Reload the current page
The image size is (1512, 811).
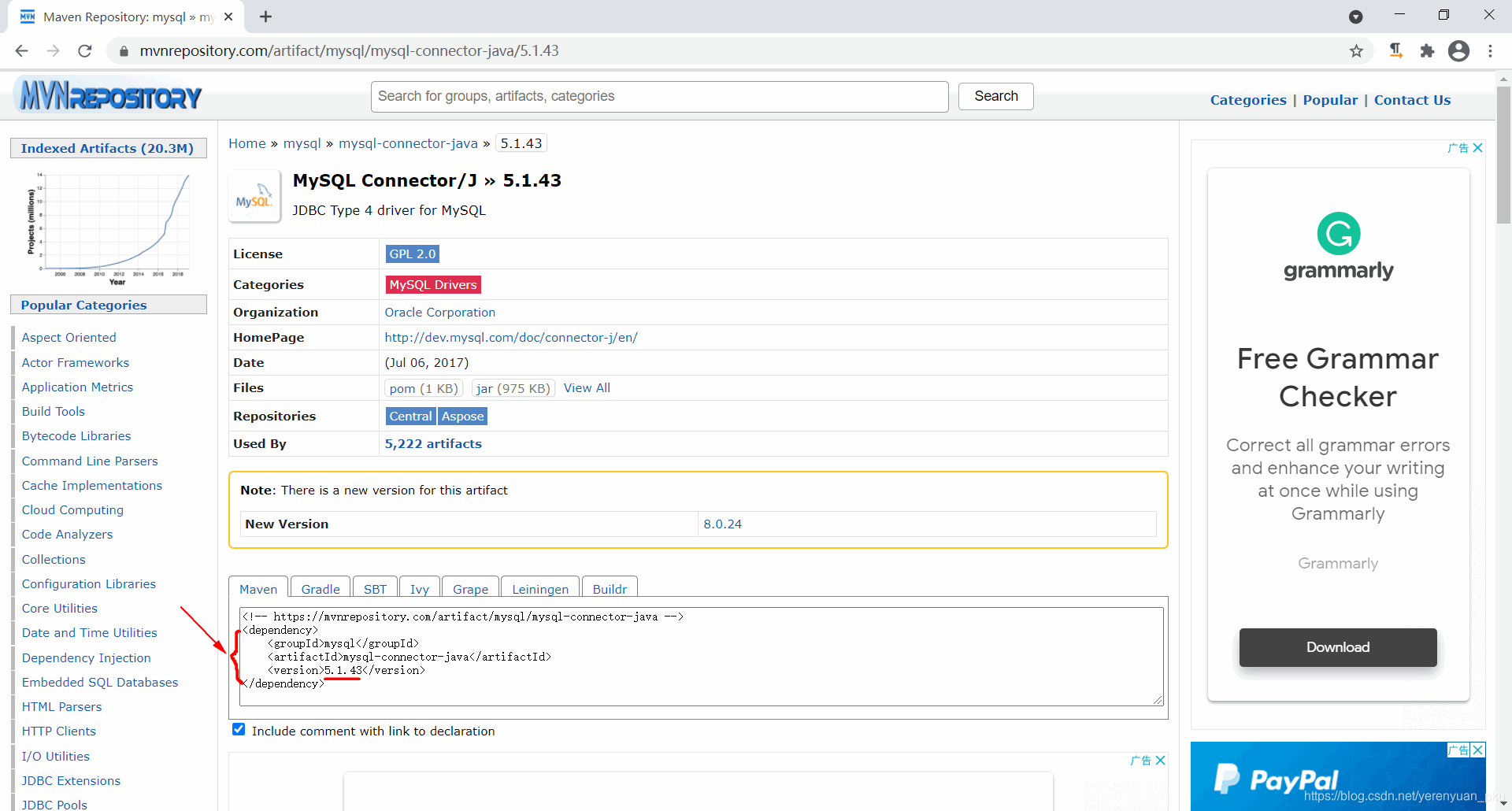click(85, 50)
